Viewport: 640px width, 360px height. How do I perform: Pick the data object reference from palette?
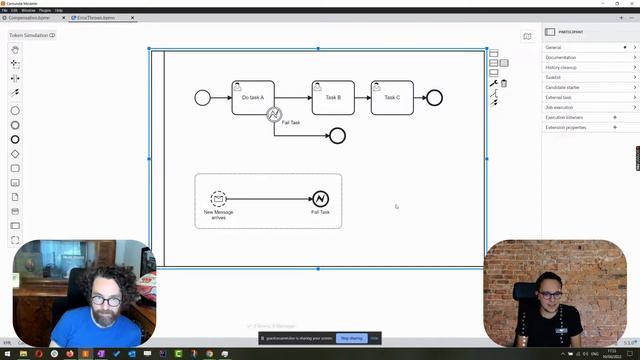[15, 197]
